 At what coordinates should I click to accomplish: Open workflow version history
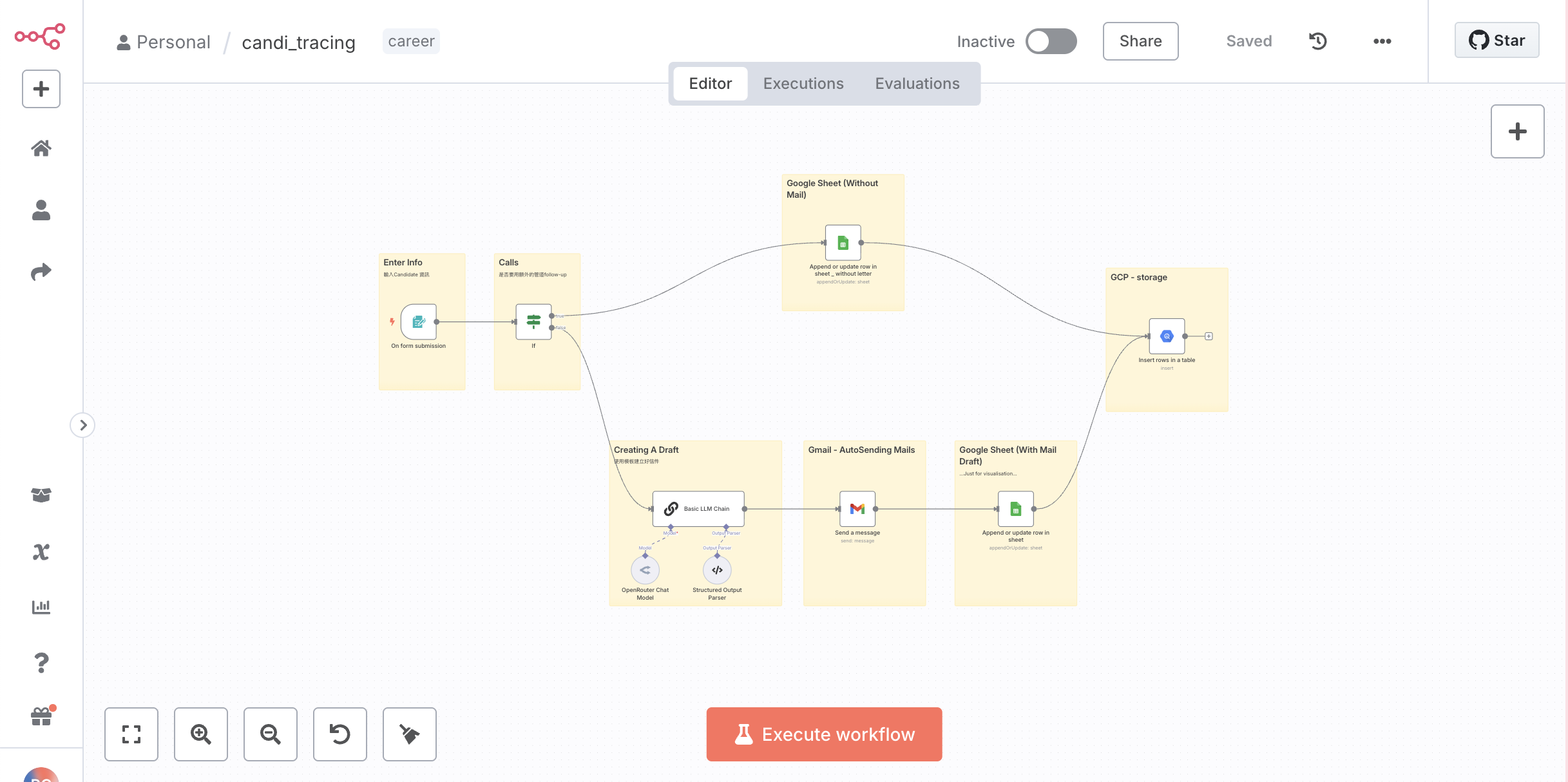(x=1317, y=41)
